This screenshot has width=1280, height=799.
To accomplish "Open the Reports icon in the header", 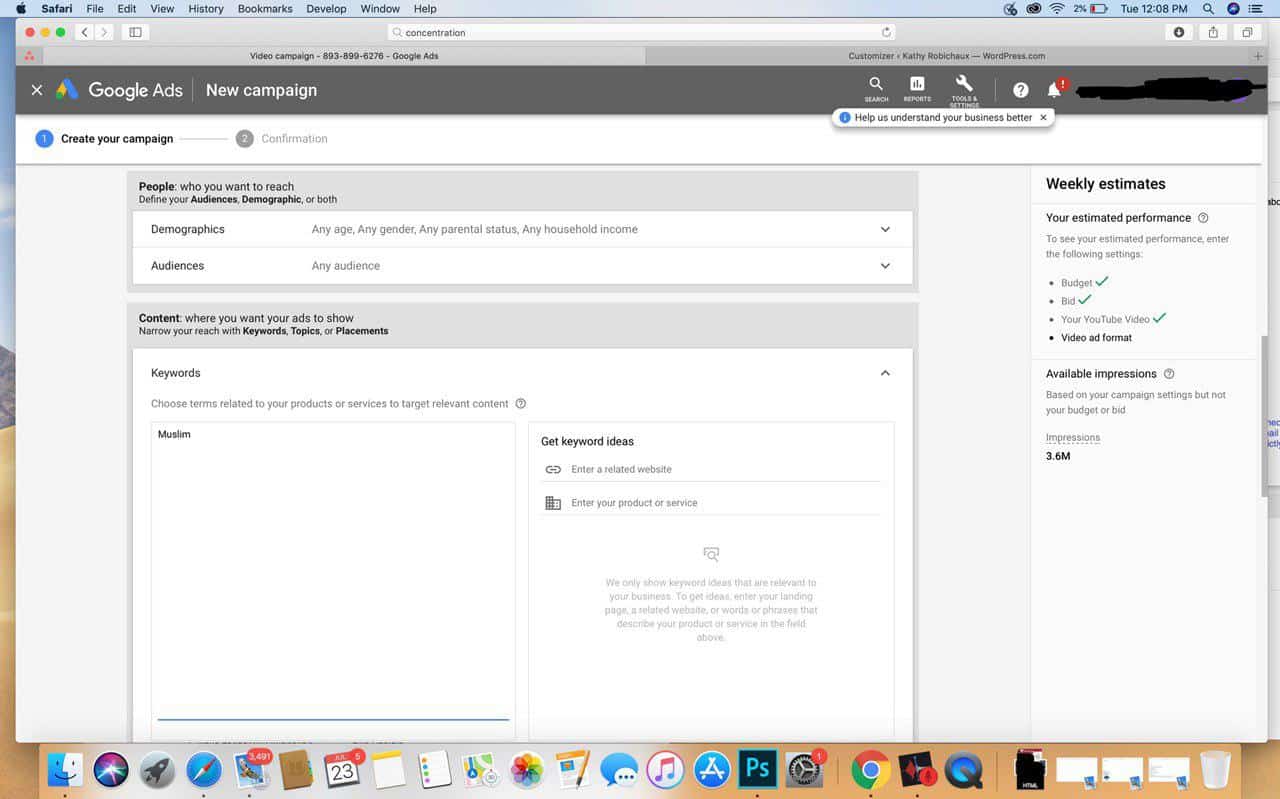I will [x=917, y=89].
